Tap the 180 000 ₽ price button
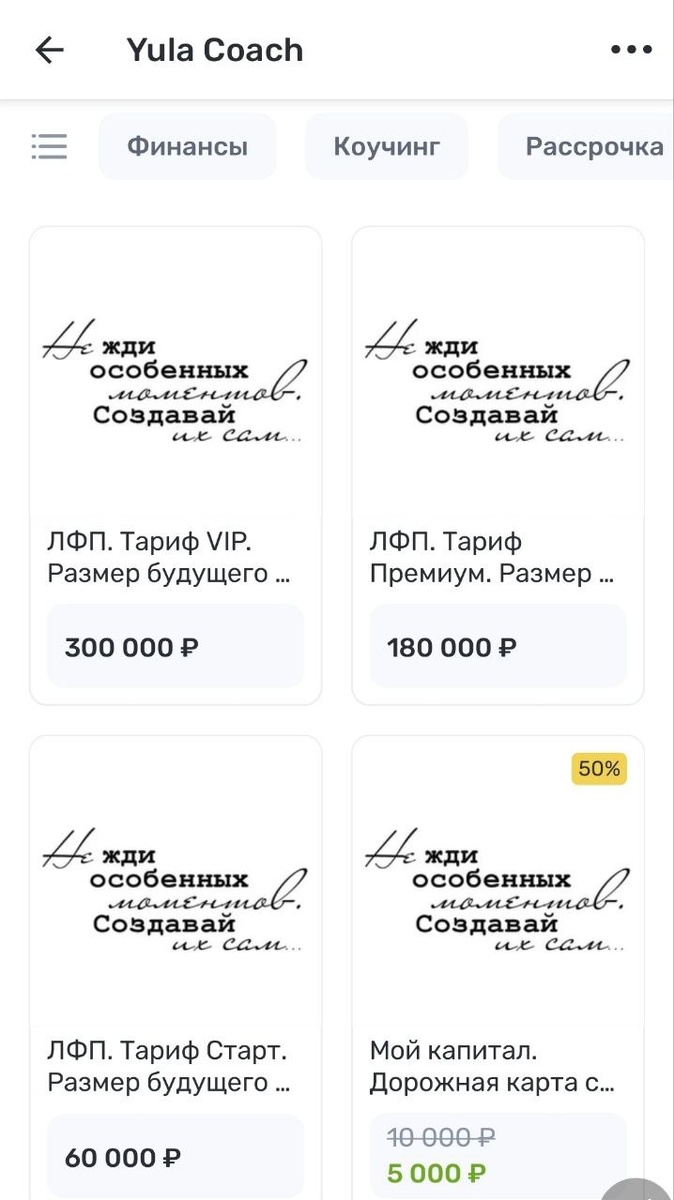Viewport: 674px width, 1200px height. pos(498,647)
